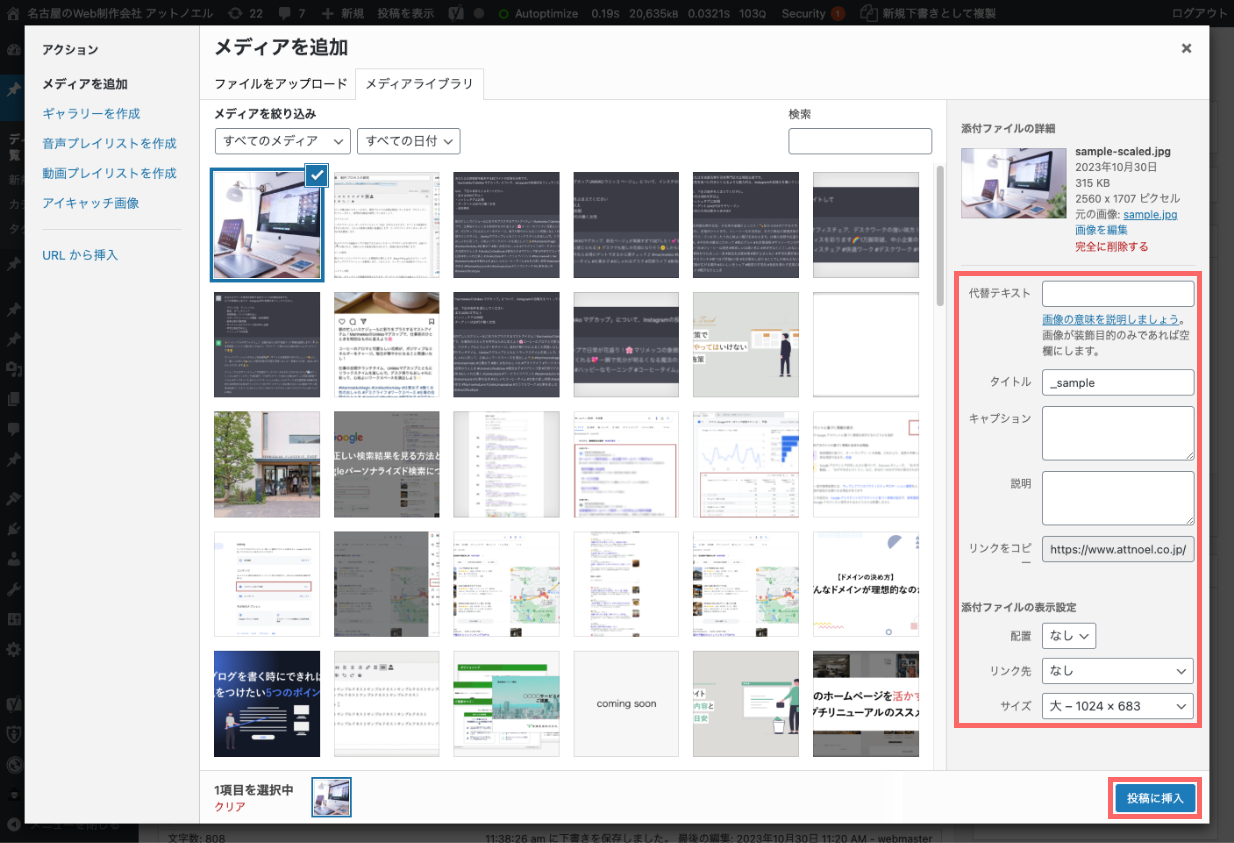1234x843 pixels.
Task: Open the すべての日付 date filter dropdown
Action: point(408,141)
